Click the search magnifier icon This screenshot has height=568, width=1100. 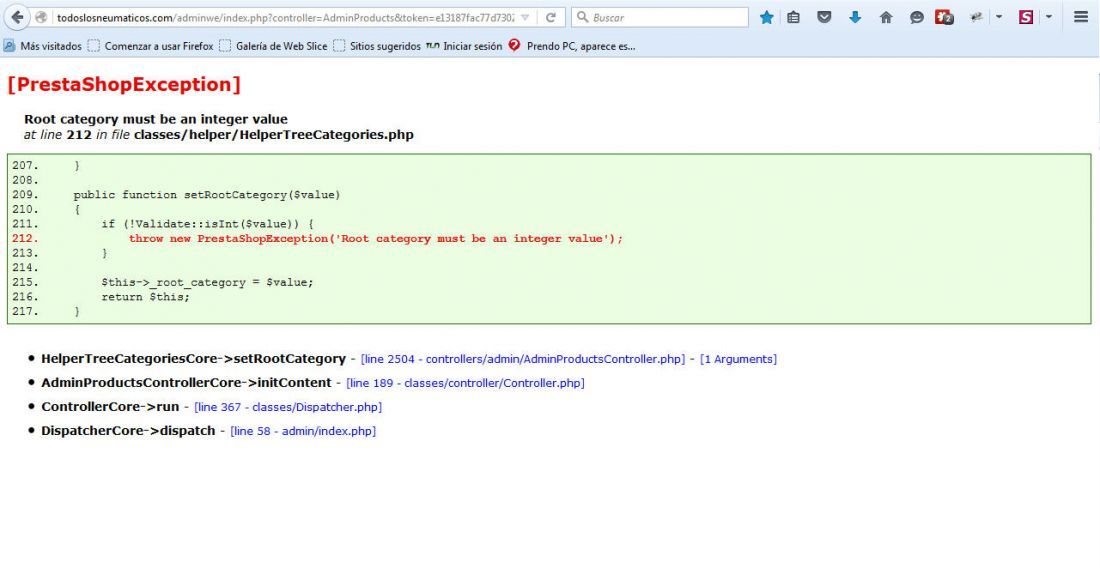click(582, 18)
